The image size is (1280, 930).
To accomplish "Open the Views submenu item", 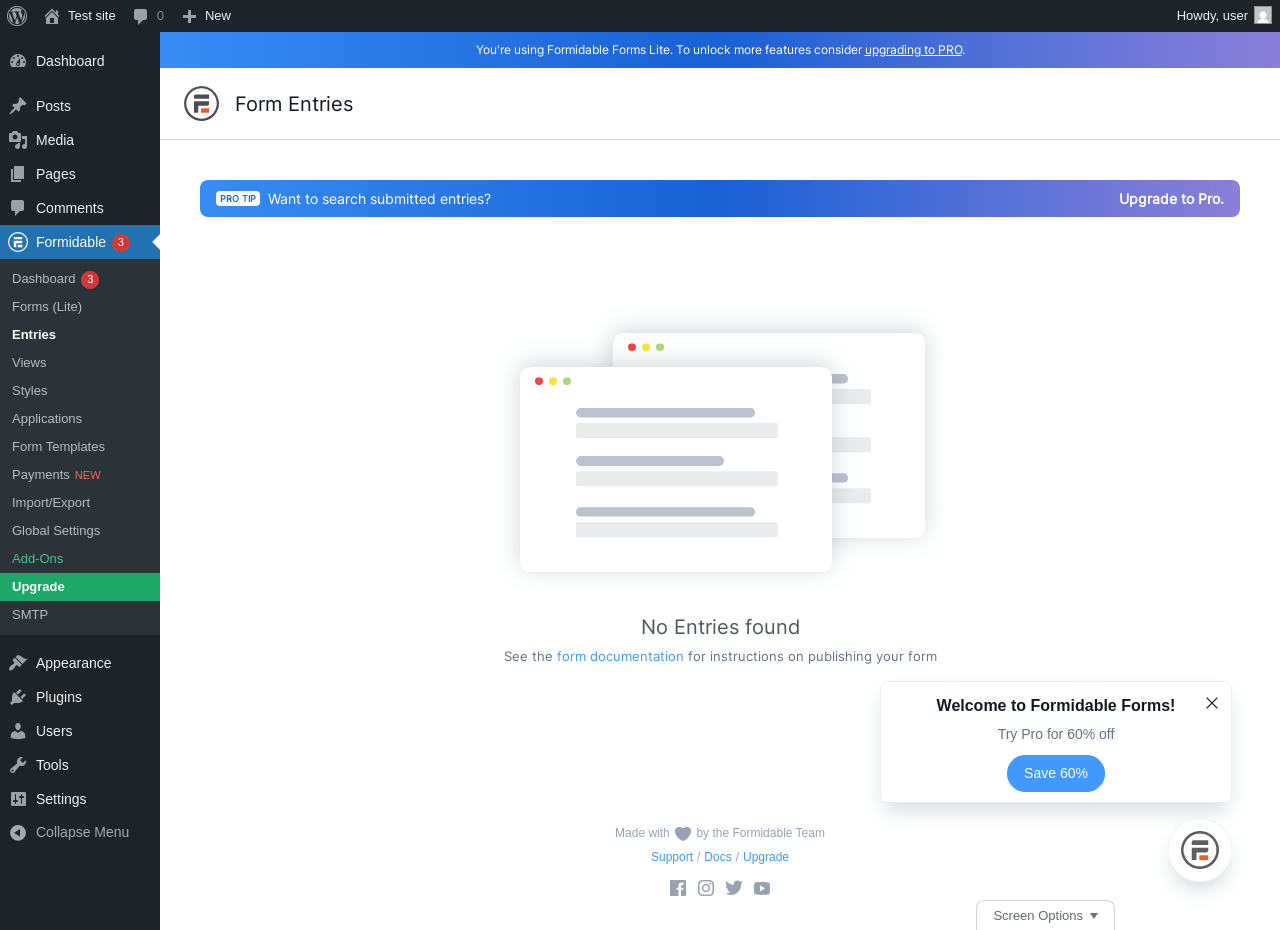I will (80, 363).
